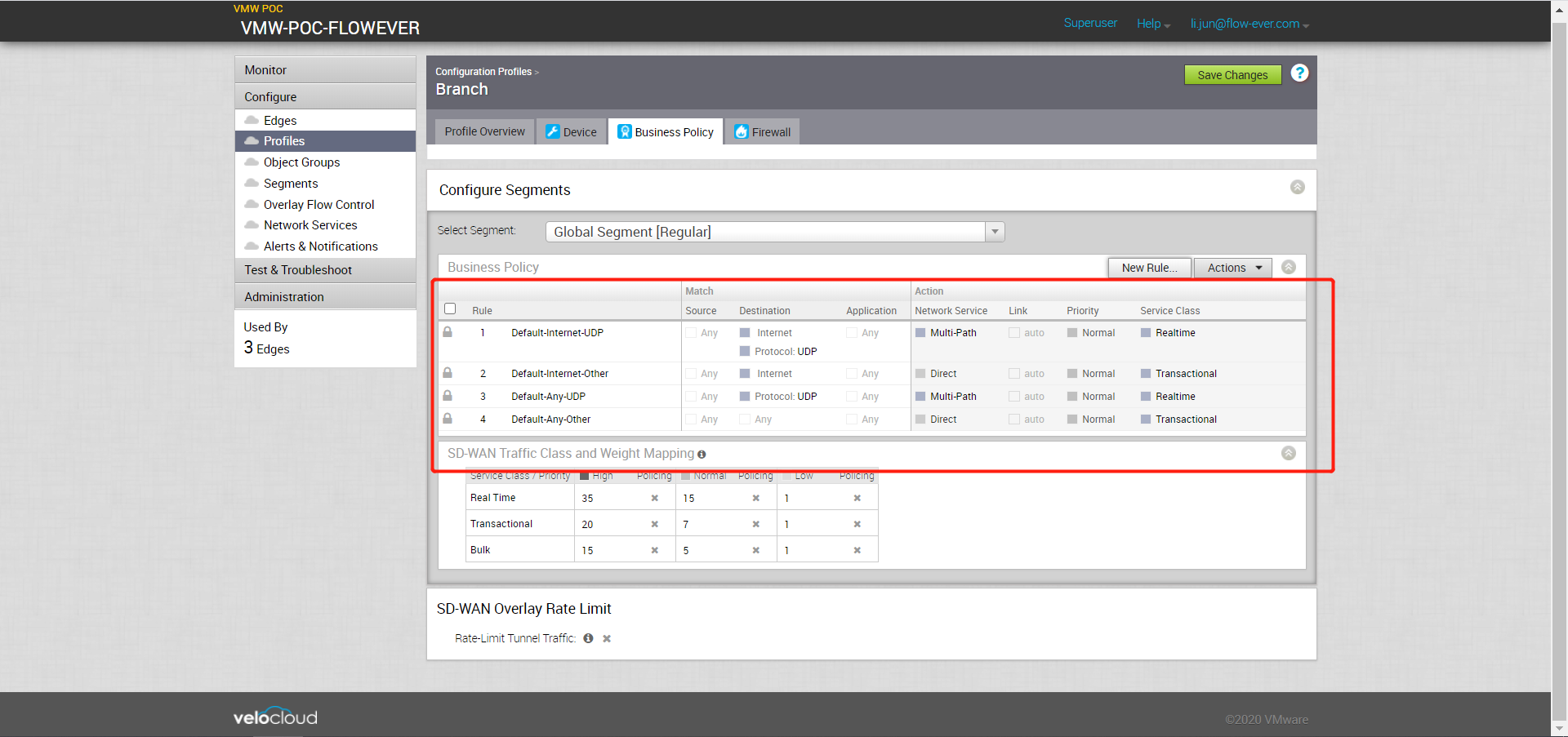Click the High priority color swatch
Image resolution: width=1568 pixels, height=737 pixels.
click(x=585, y=476)
